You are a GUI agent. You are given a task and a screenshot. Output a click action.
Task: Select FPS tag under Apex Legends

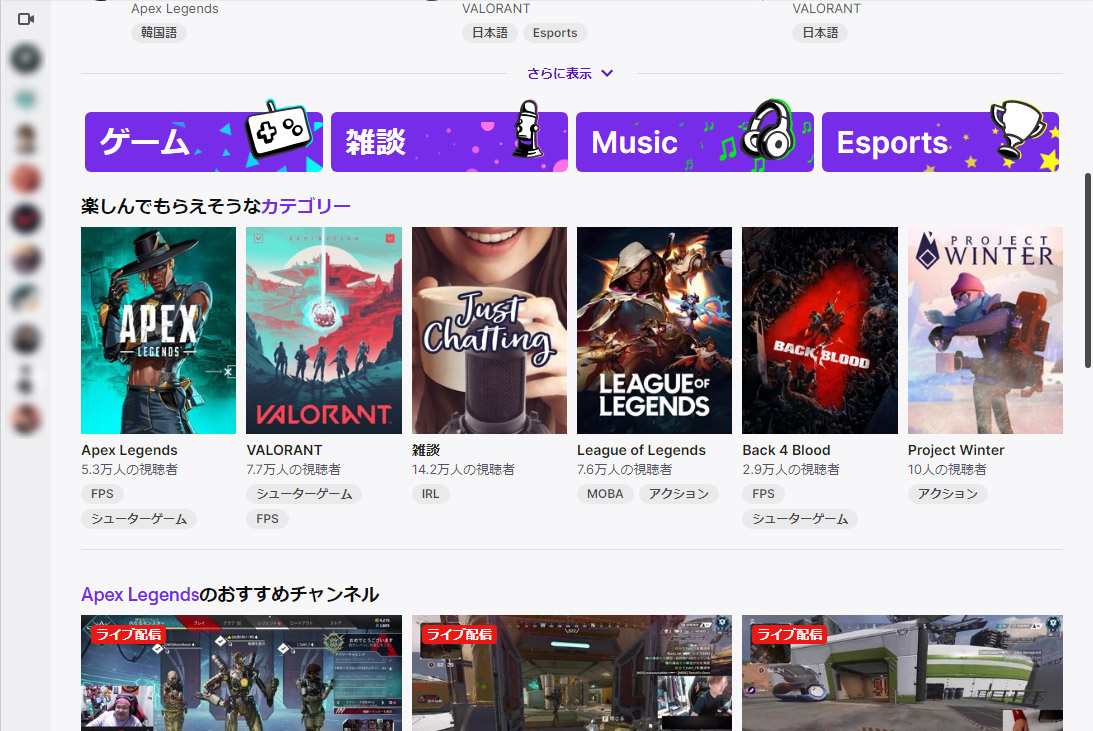(x=102, y=494)
